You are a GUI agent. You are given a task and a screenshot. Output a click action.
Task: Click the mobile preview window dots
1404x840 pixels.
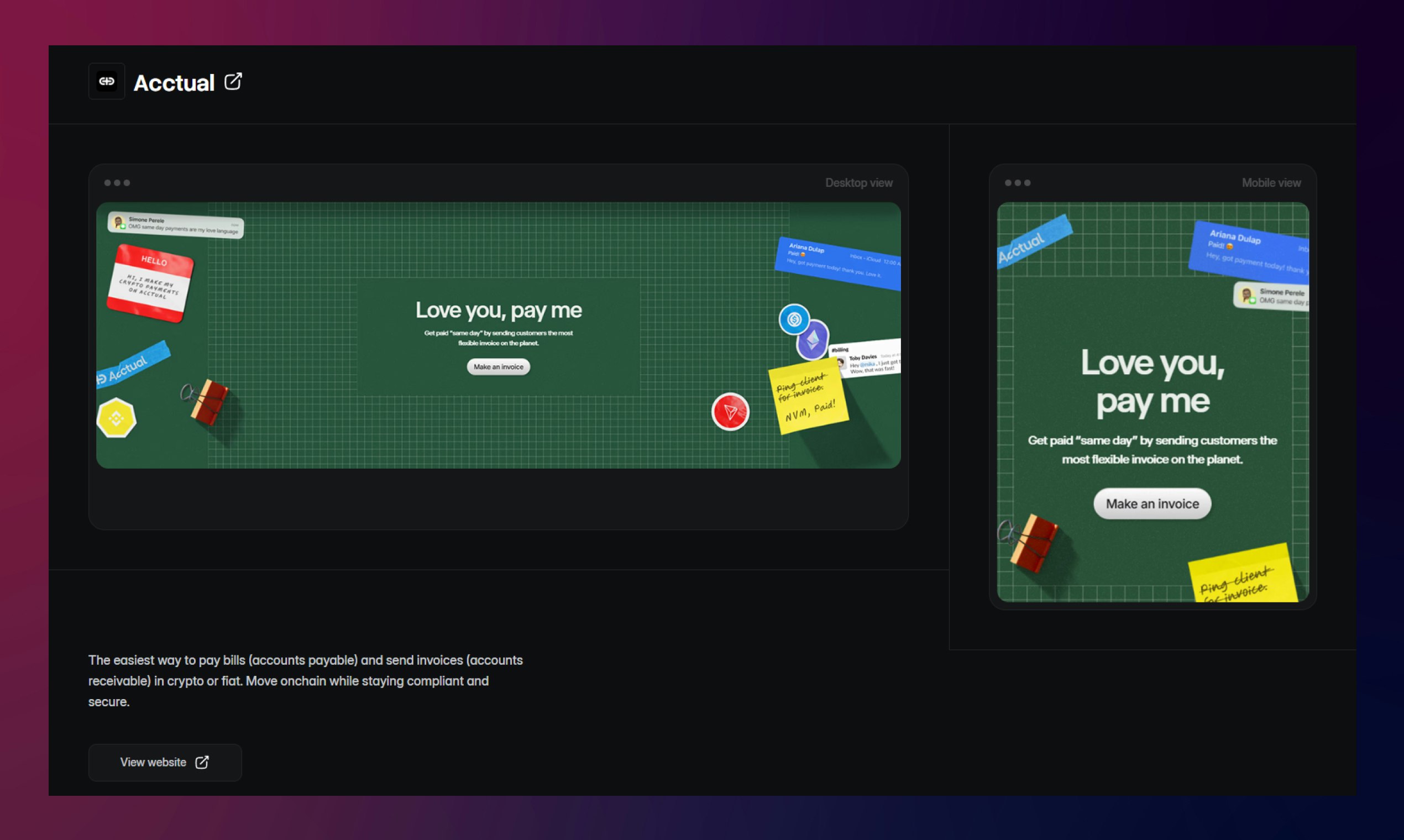pos(1017,183)
